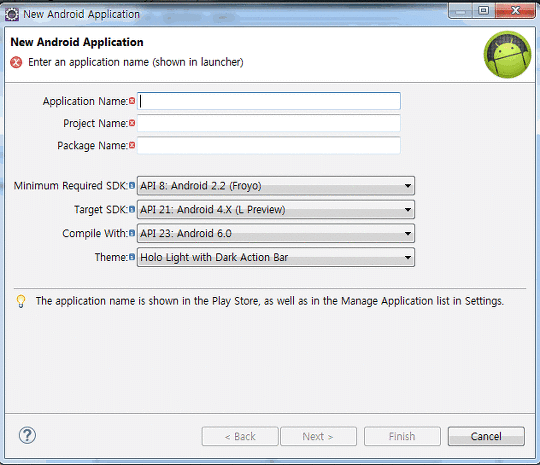The width and height of the screenshot is (540, 465).
Task: Click the Android robot logo
Action: coord(507,54)
